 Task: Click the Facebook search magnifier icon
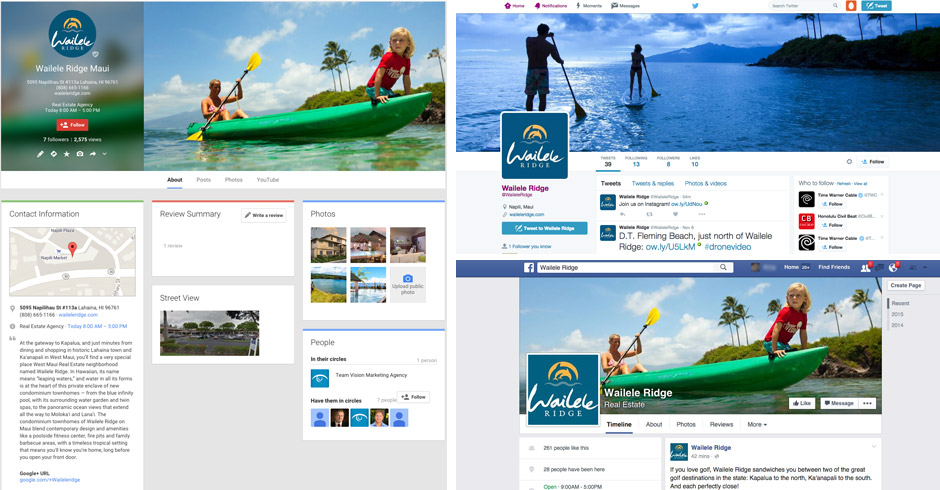724,267
